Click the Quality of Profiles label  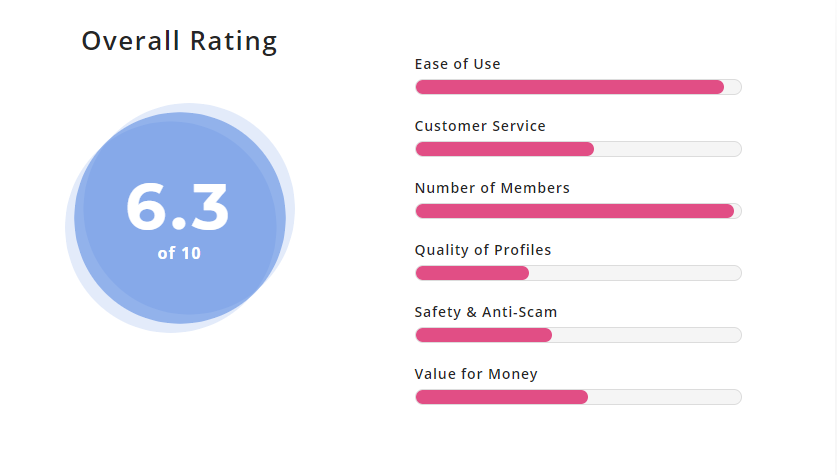483,250
